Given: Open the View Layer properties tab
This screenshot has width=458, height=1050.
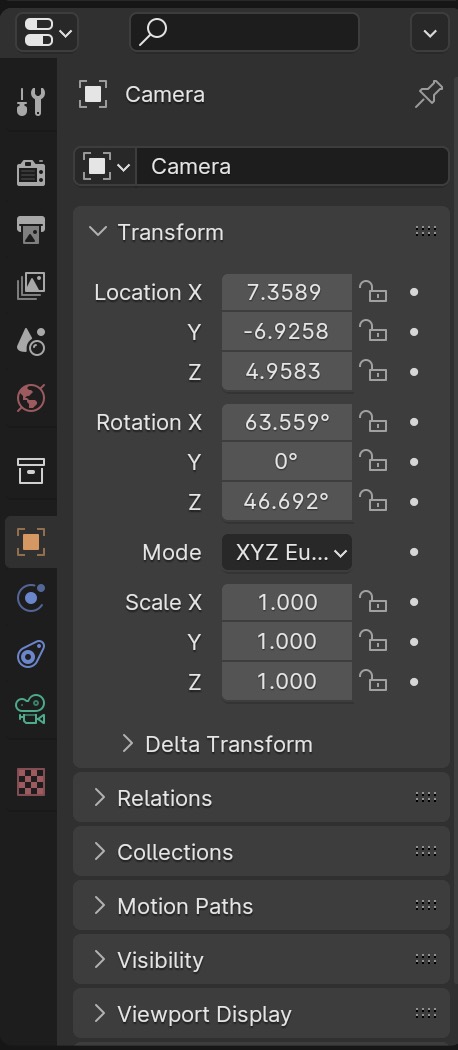Looking at the screenshot, I should 30,286.
